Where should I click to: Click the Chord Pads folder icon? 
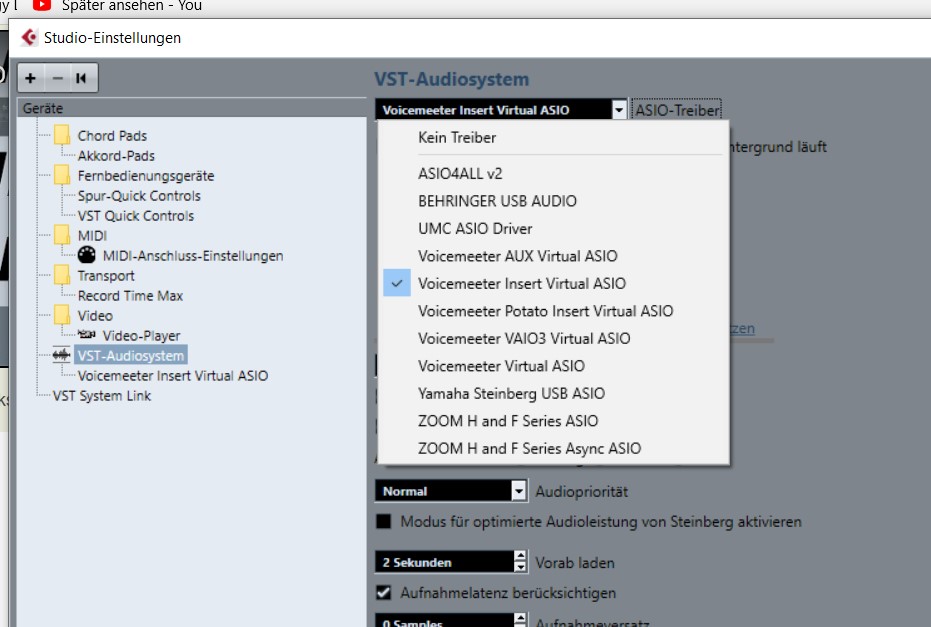click(x=62, y=136)
